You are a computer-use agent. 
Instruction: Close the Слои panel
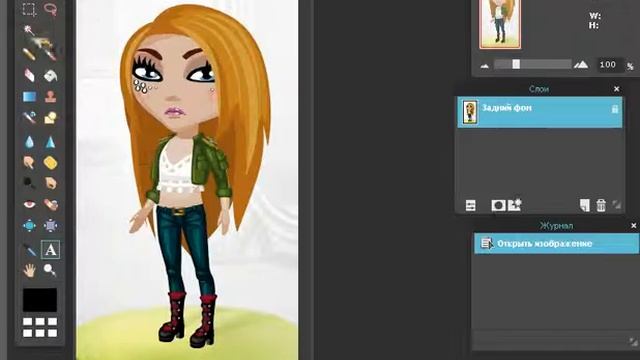click(616, 89)
